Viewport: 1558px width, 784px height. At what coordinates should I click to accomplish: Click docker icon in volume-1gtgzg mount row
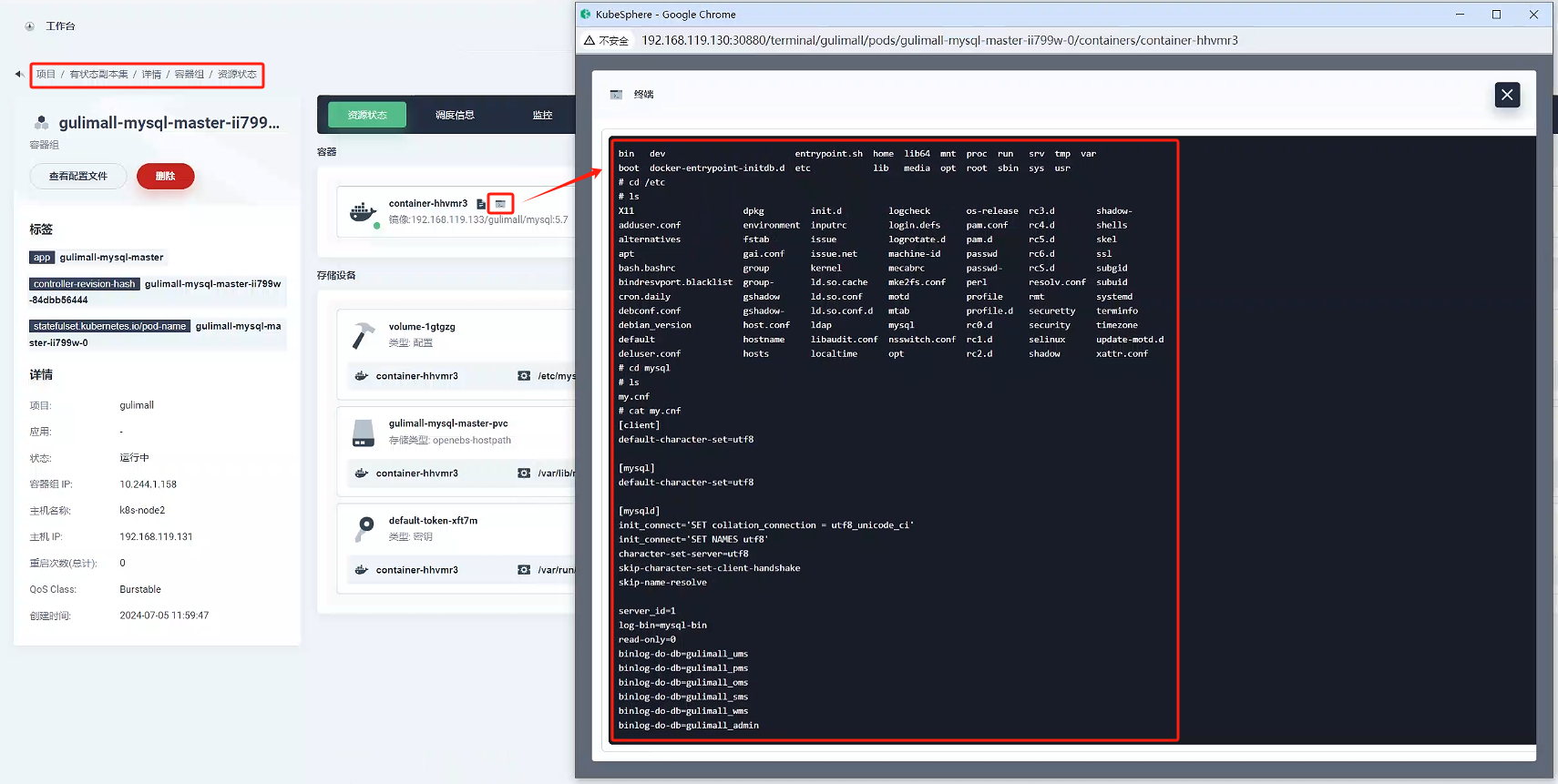click(x=361, y=376)
